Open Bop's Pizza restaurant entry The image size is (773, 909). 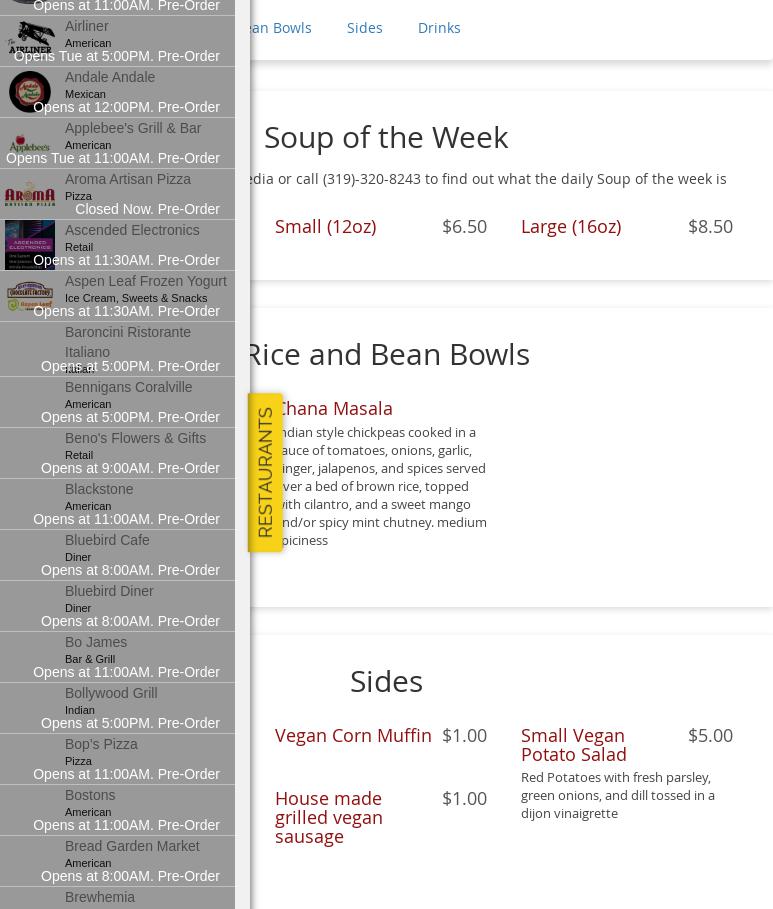(101, 744)
